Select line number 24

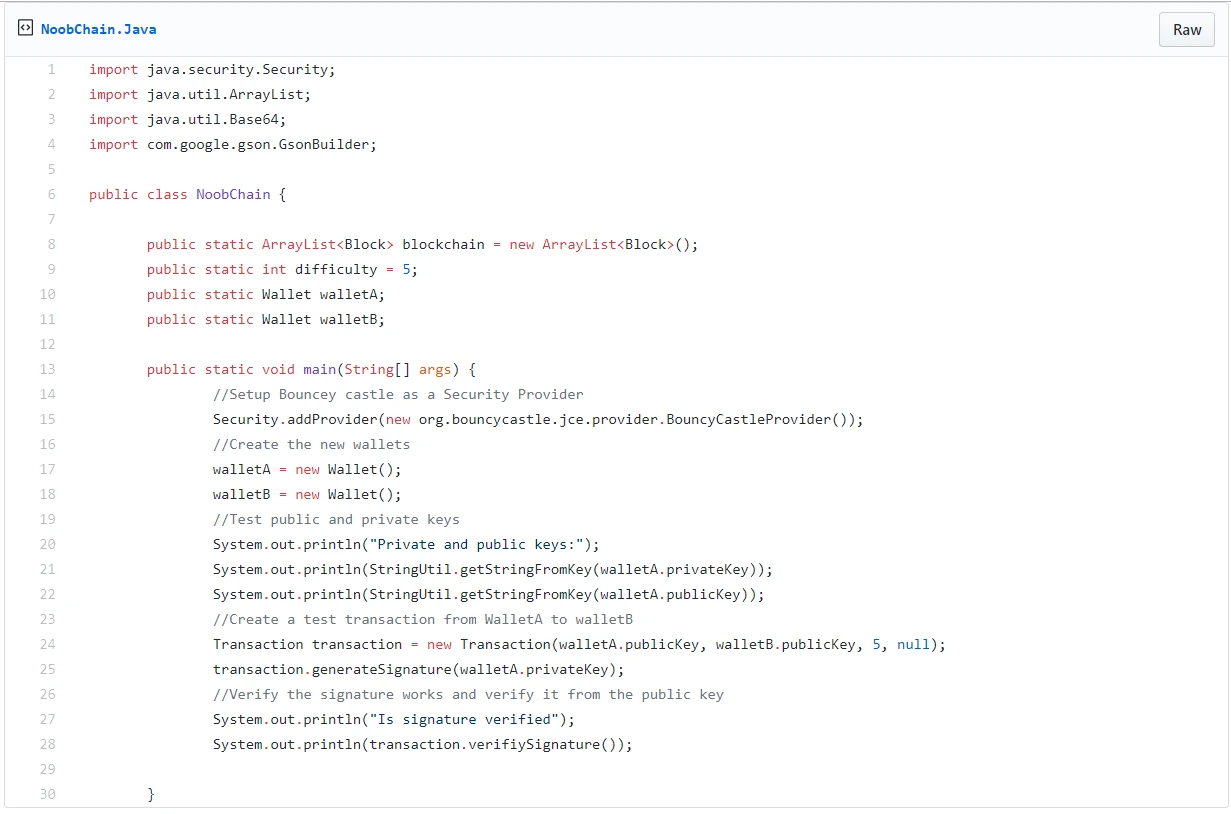pos(48,644)
